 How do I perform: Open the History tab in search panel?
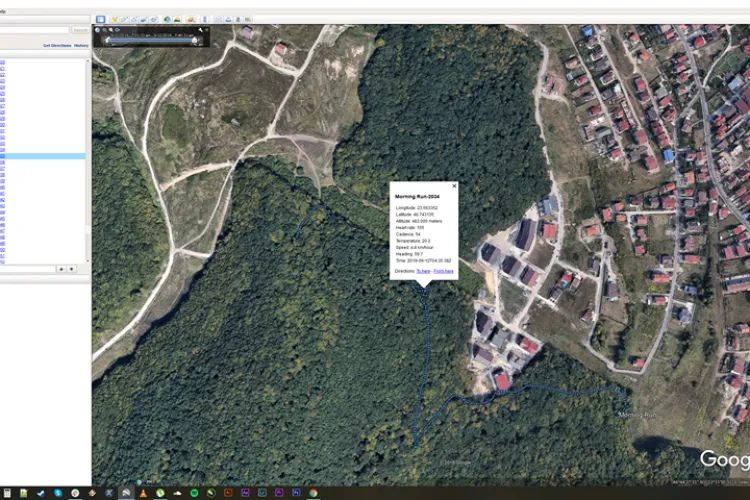coord(81,45)
